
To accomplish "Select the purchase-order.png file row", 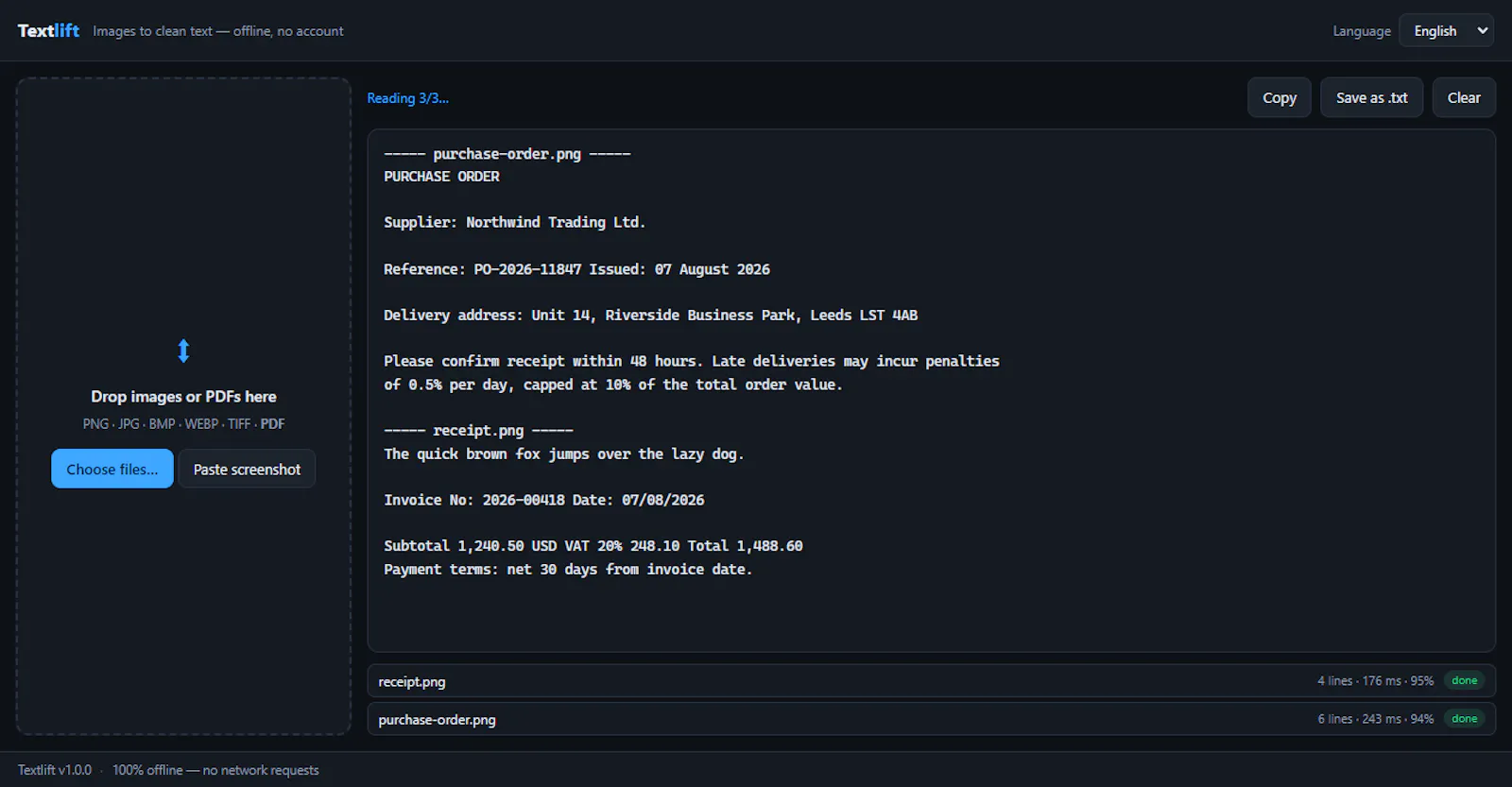I will pos(931,719).
